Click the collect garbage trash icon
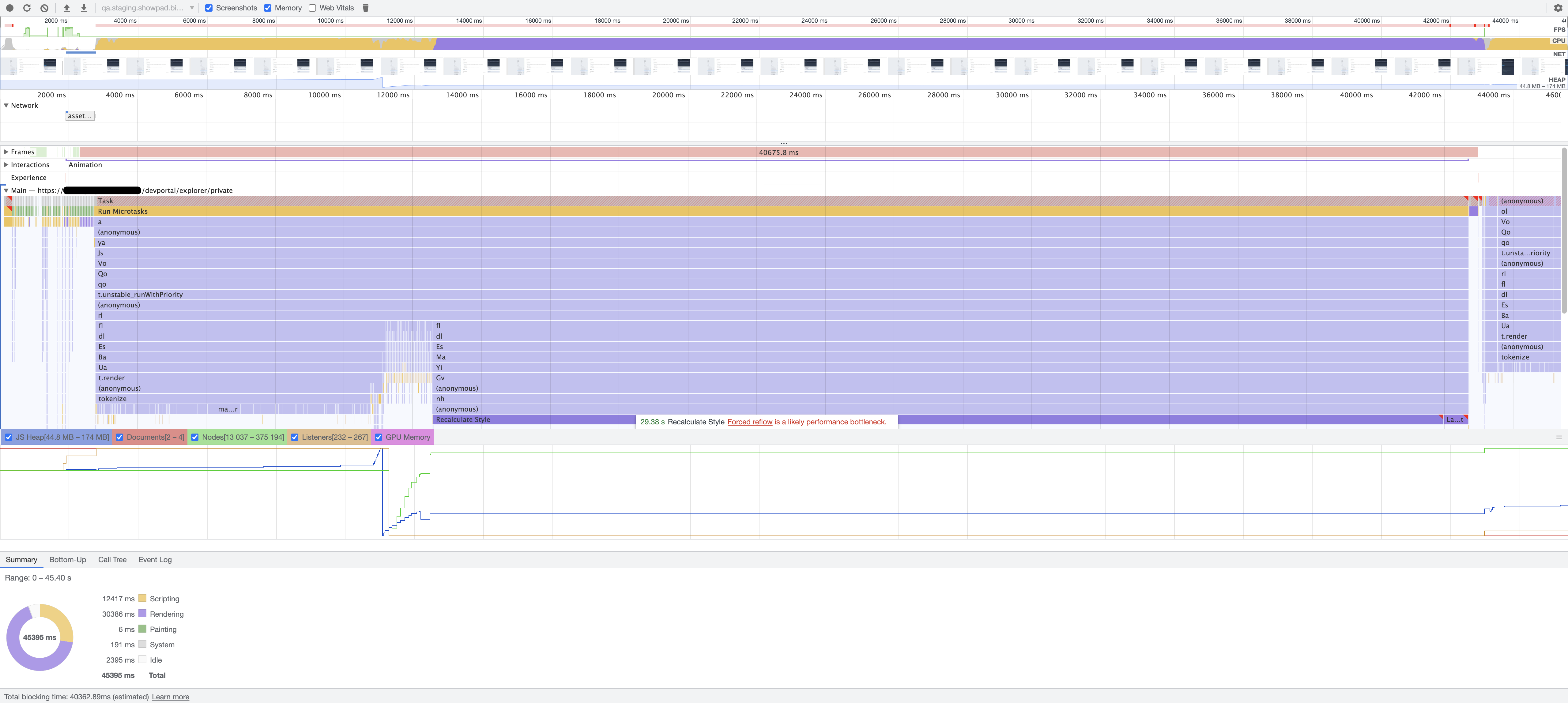 pyautogui.click(x=366, y=8)
